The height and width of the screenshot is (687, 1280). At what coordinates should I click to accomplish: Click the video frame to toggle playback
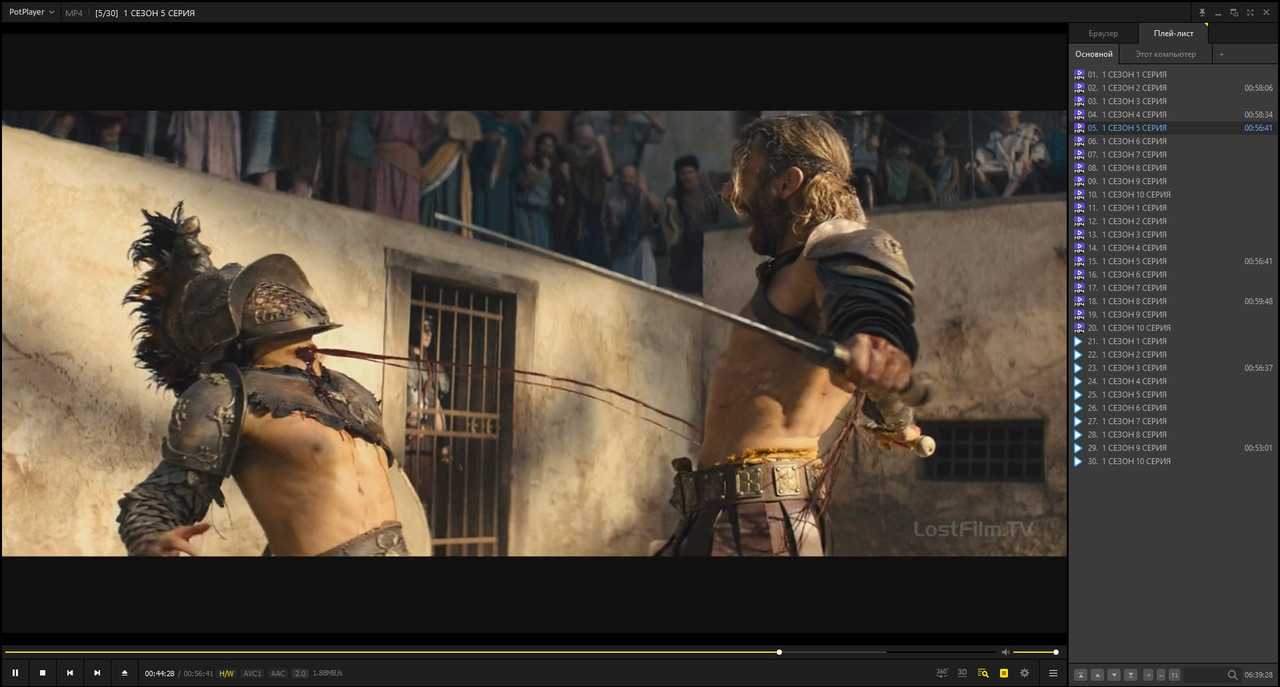pyautogui.click(x=534, y=333)
